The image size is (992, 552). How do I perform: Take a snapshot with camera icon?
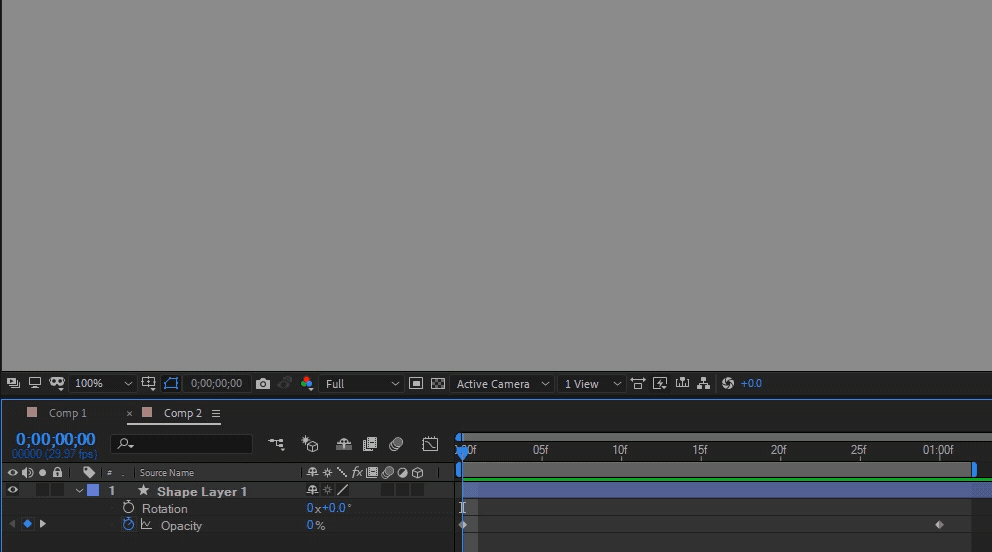point(263,384)
